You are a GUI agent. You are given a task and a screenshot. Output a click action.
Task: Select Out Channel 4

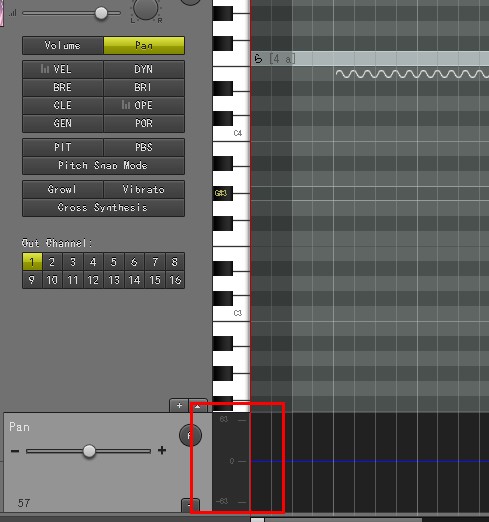click(93, 262)
